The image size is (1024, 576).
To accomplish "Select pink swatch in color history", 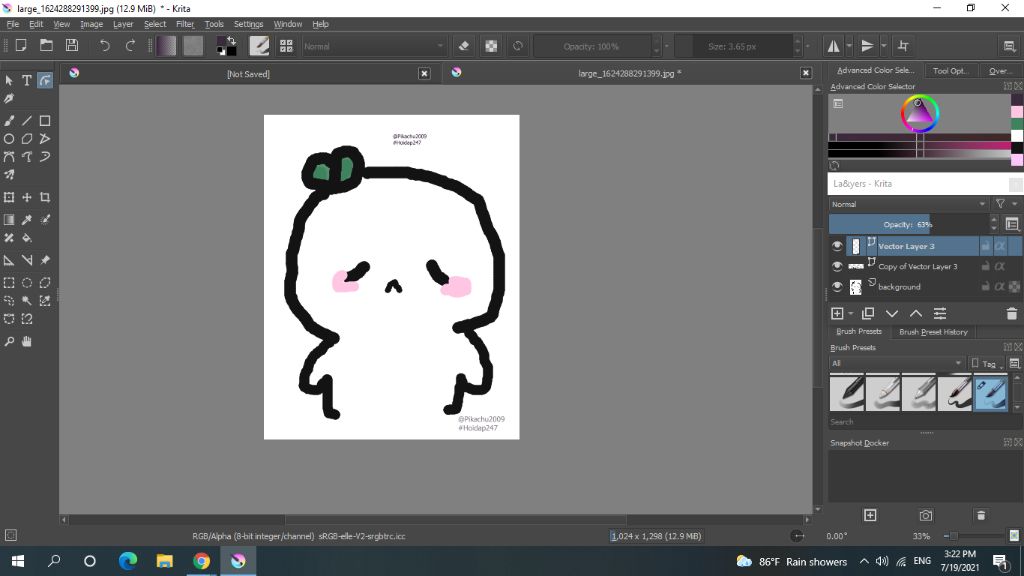I will pos(1017,112).
